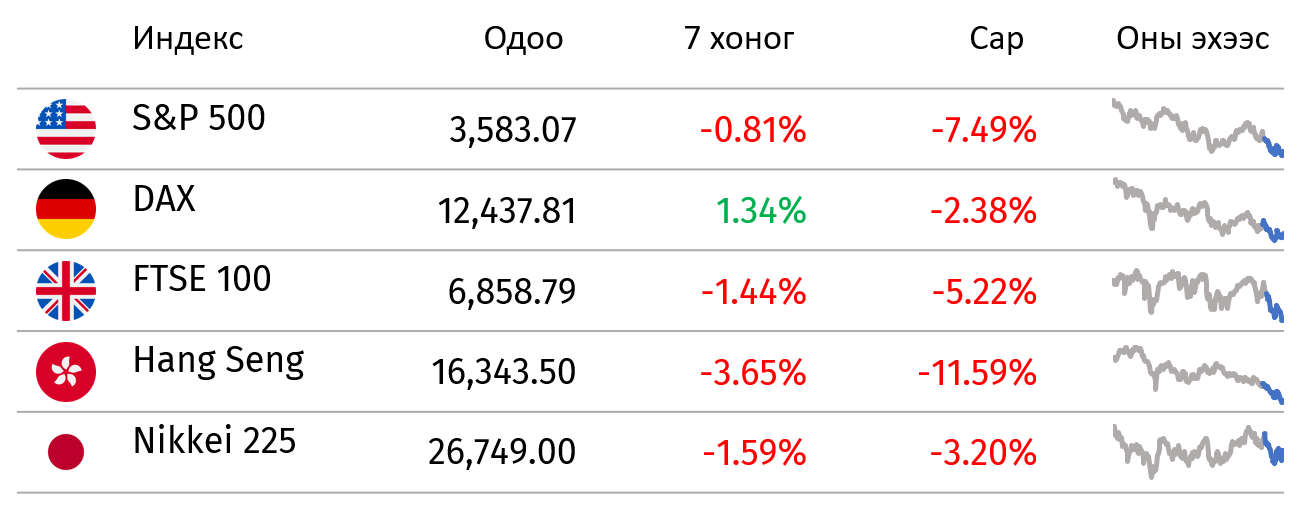The height and width of the screenshot is (519, 1311).
Task: Open the DAX index link
Action: [164, 199]
